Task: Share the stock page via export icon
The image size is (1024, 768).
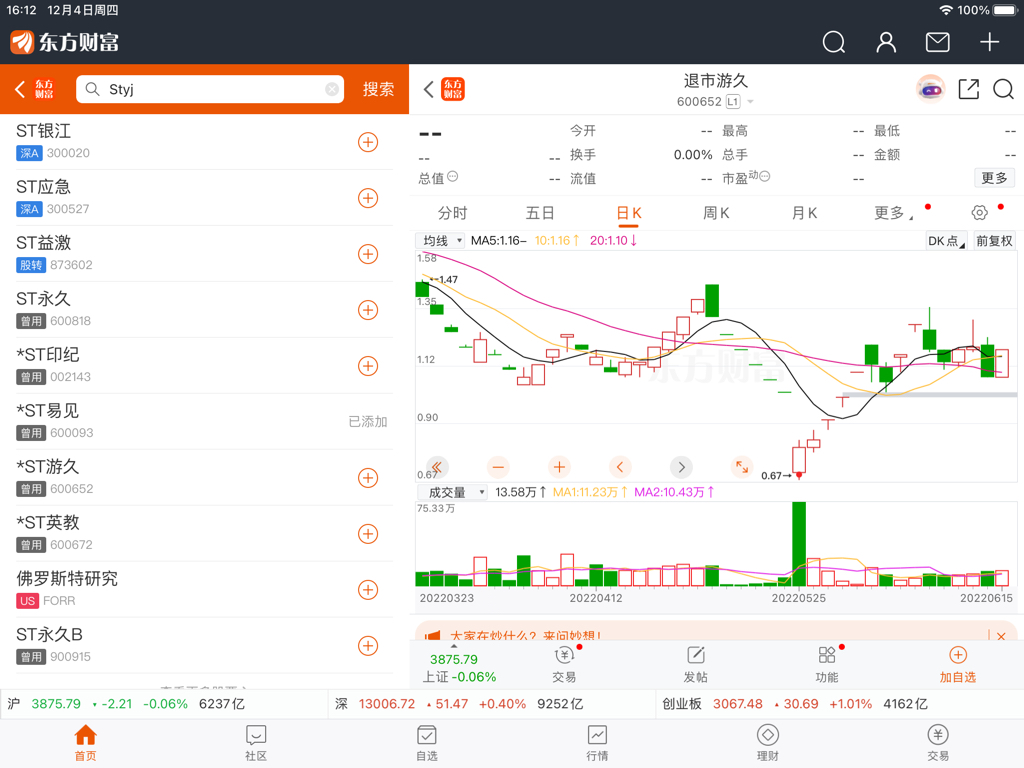Action: (968, 89)
